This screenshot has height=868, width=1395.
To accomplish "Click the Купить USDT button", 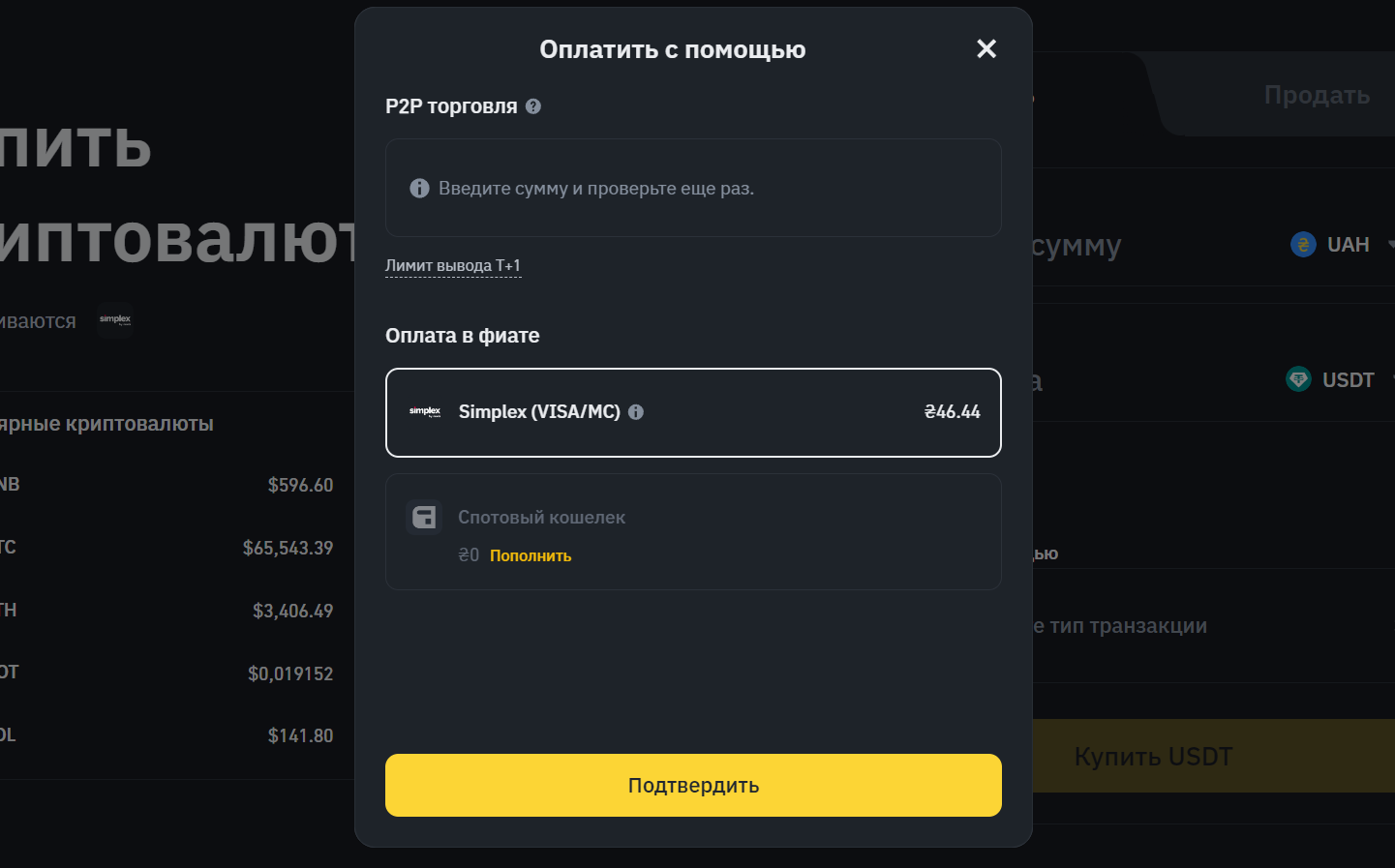I will 1153,757.
